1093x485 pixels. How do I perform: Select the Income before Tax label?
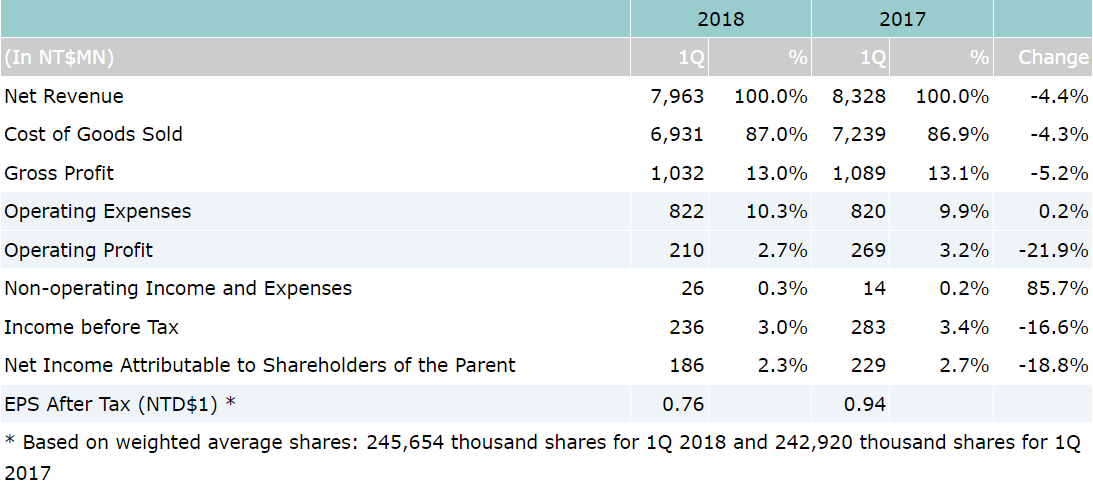click(x=91, y=327)
